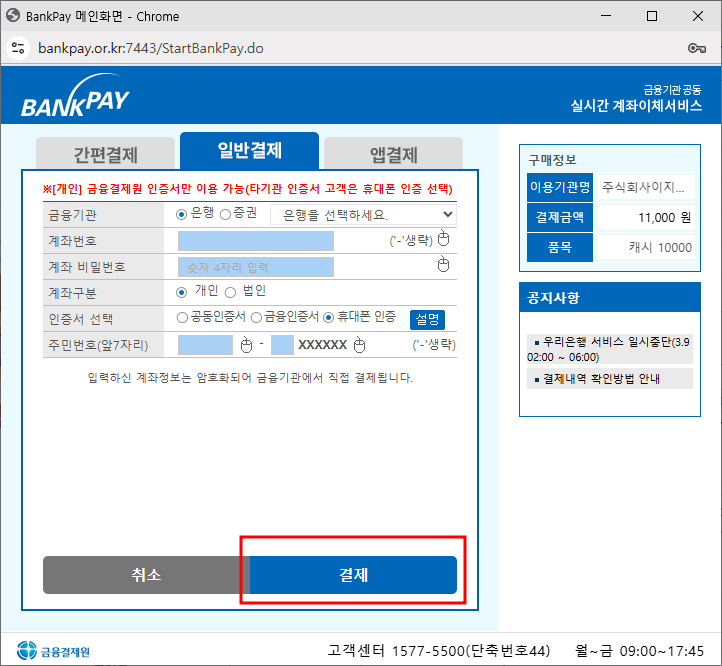Choose 법인 as account type
Screen dimensions: 722x666
pos(231,292)
